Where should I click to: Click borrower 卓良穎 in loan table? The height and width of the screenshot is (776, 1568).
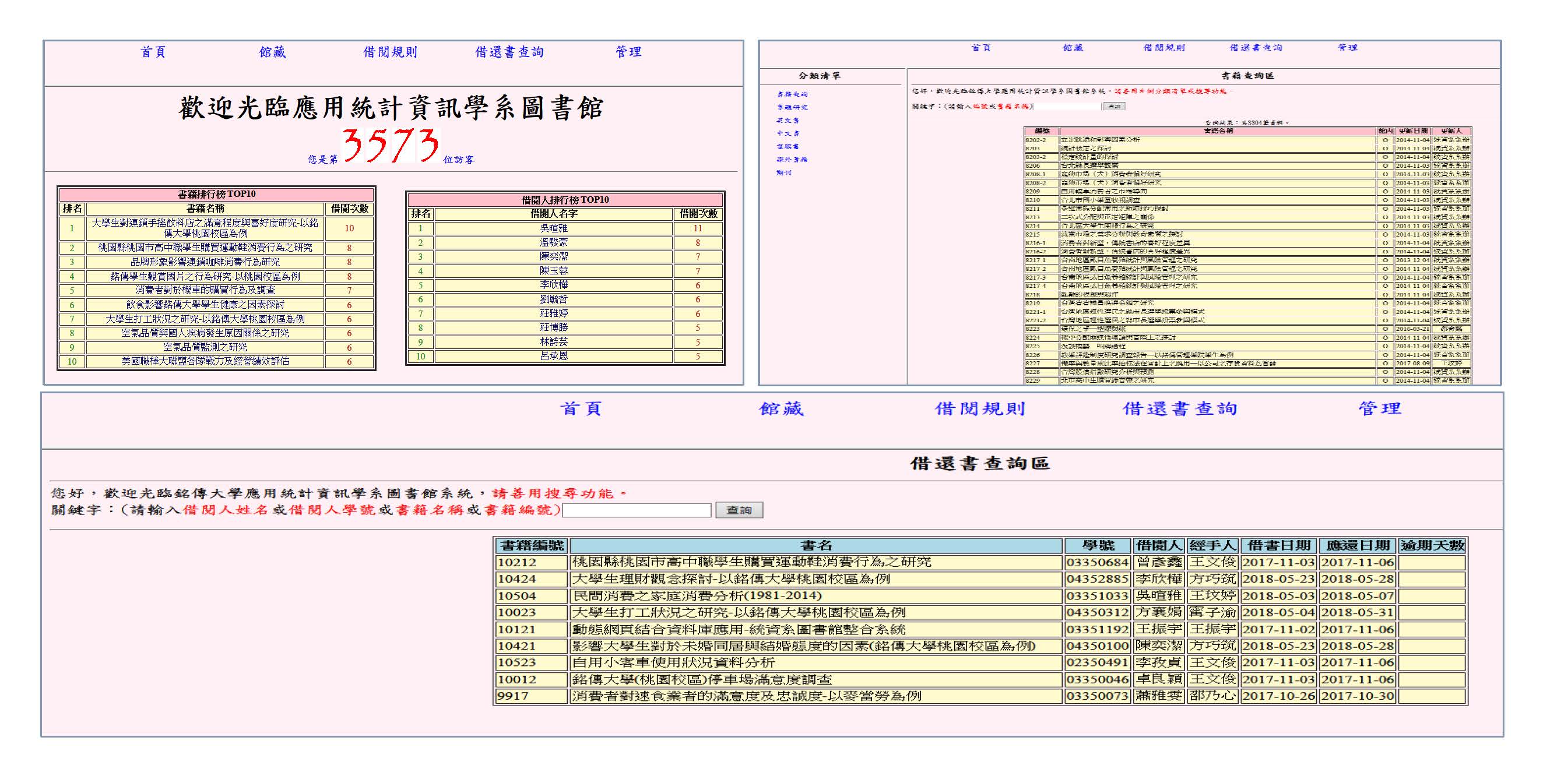point(1159,679)
